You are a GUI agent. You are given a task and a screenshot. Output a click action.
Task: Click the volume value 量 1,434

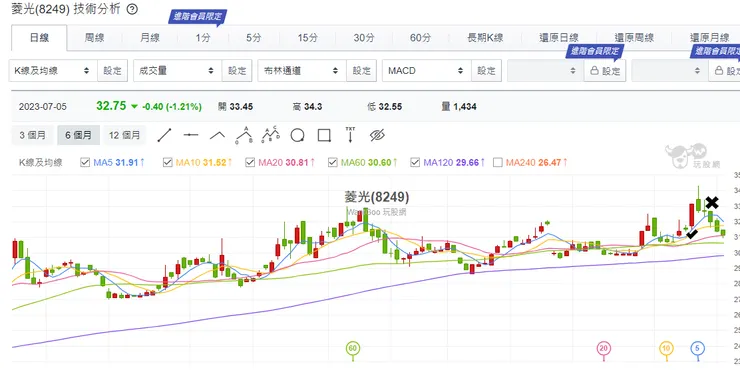pos(459,107)
